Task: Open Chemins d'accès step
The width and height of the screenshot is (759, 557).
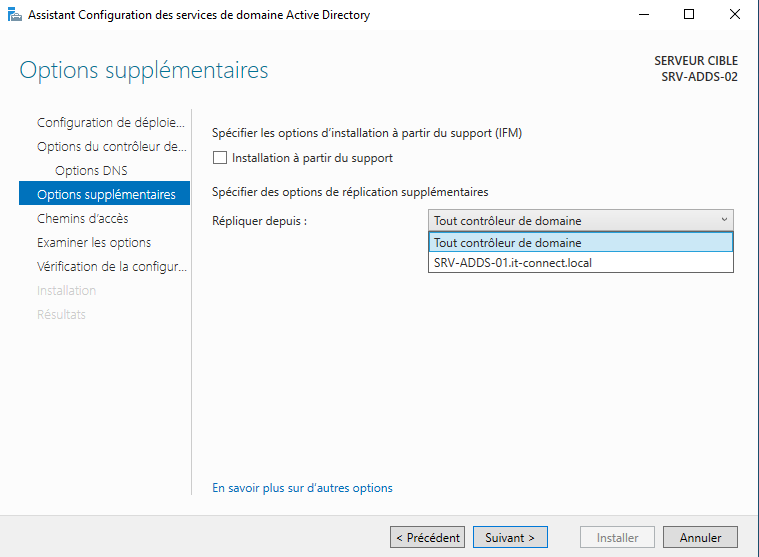Action: (x=83, y=219)
